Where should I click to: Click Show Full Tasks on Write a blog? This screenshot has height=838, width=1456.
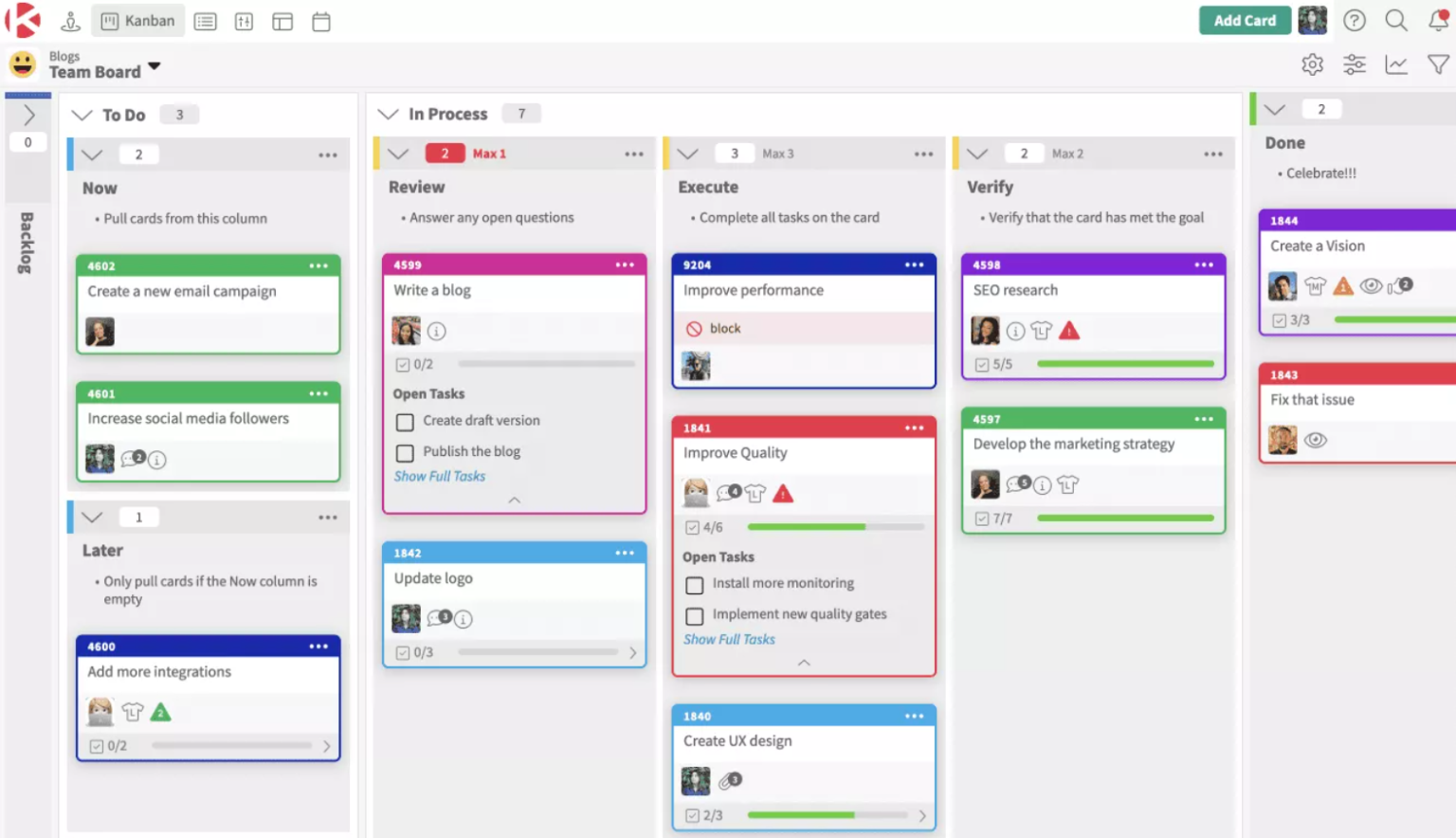[439, 476]
